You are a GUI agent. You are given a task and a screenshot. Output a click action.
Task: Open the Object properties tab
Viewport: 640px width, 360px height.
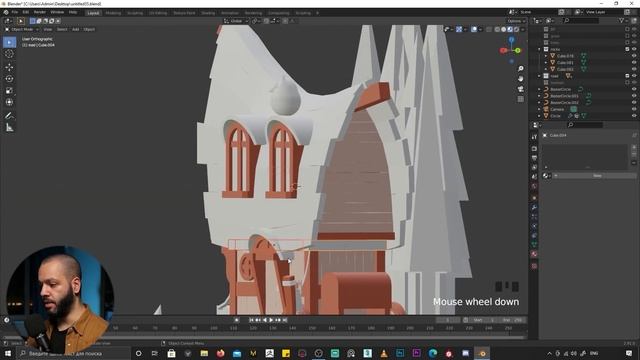point(534,198)
